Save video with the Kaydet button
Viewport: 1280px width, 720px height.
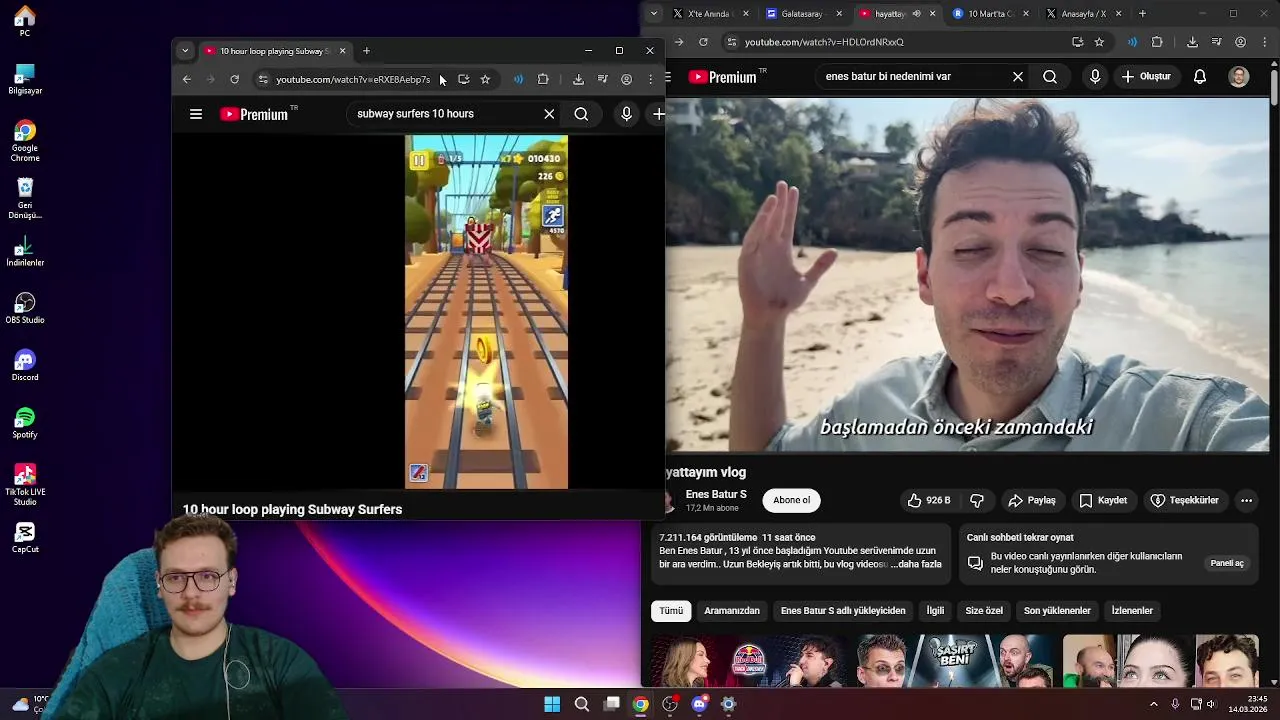pos(1103,500)
